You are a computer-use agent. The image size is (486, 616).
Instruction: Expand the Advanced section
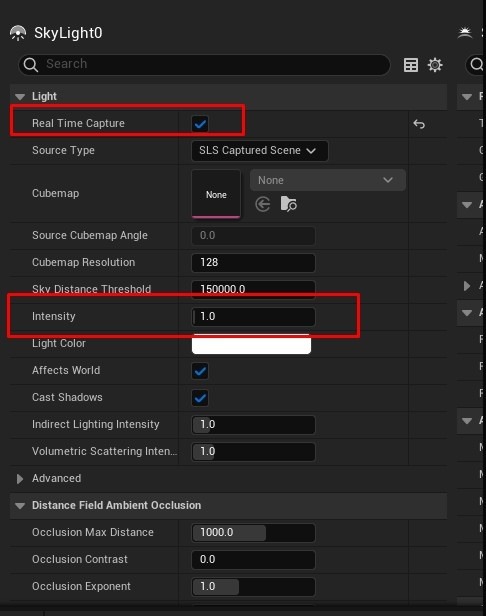pos(20,478)
